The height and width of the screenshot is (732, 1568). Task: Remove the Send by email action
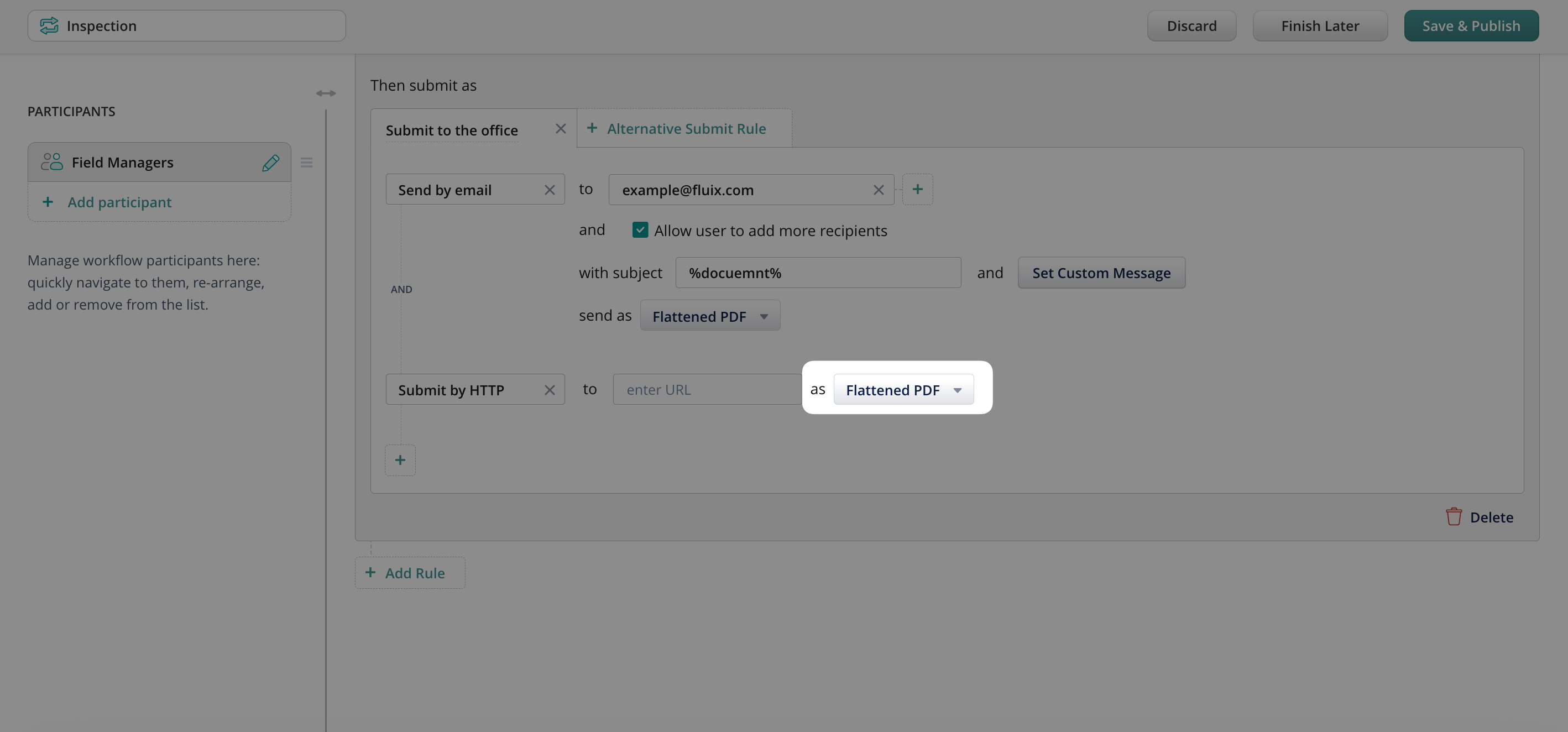[549, 190]
